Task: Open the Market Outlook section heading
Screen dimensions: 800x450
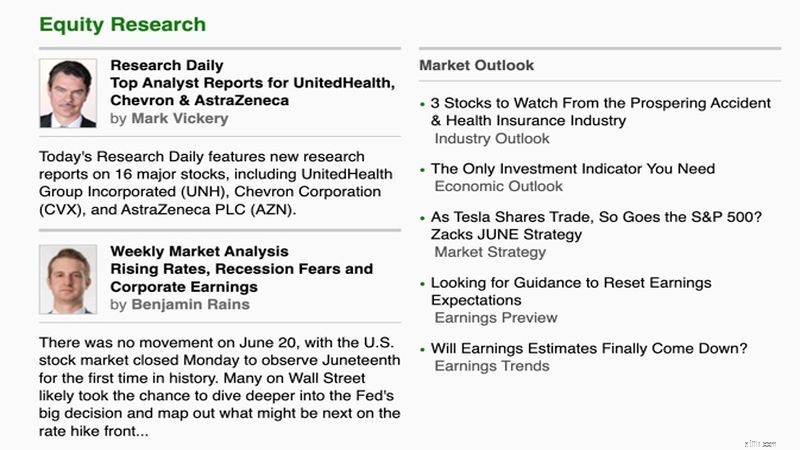Action: [x=477, y=65]
